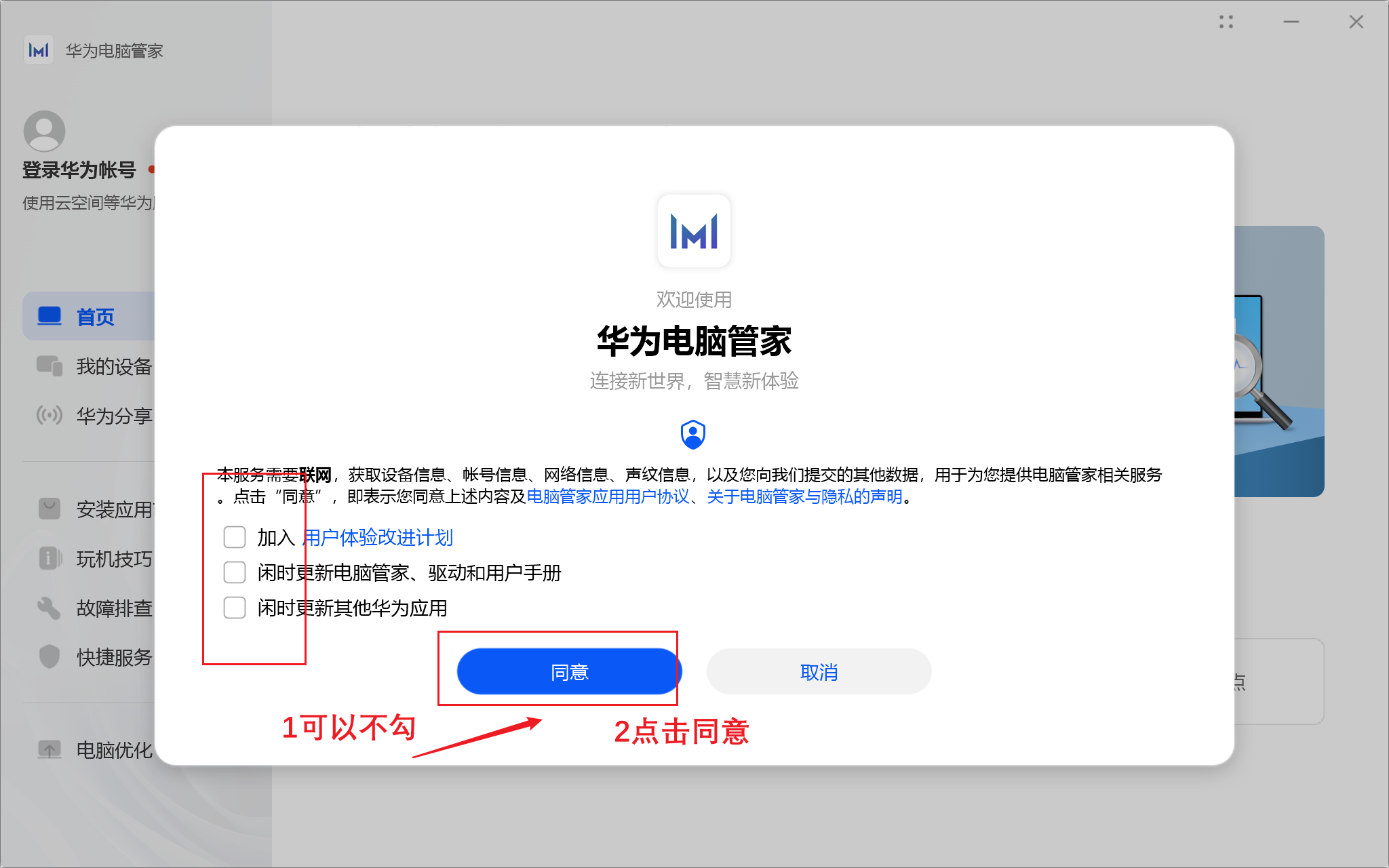
Task: Click the grid dots icon in title bar
Action: [1226, 22]
